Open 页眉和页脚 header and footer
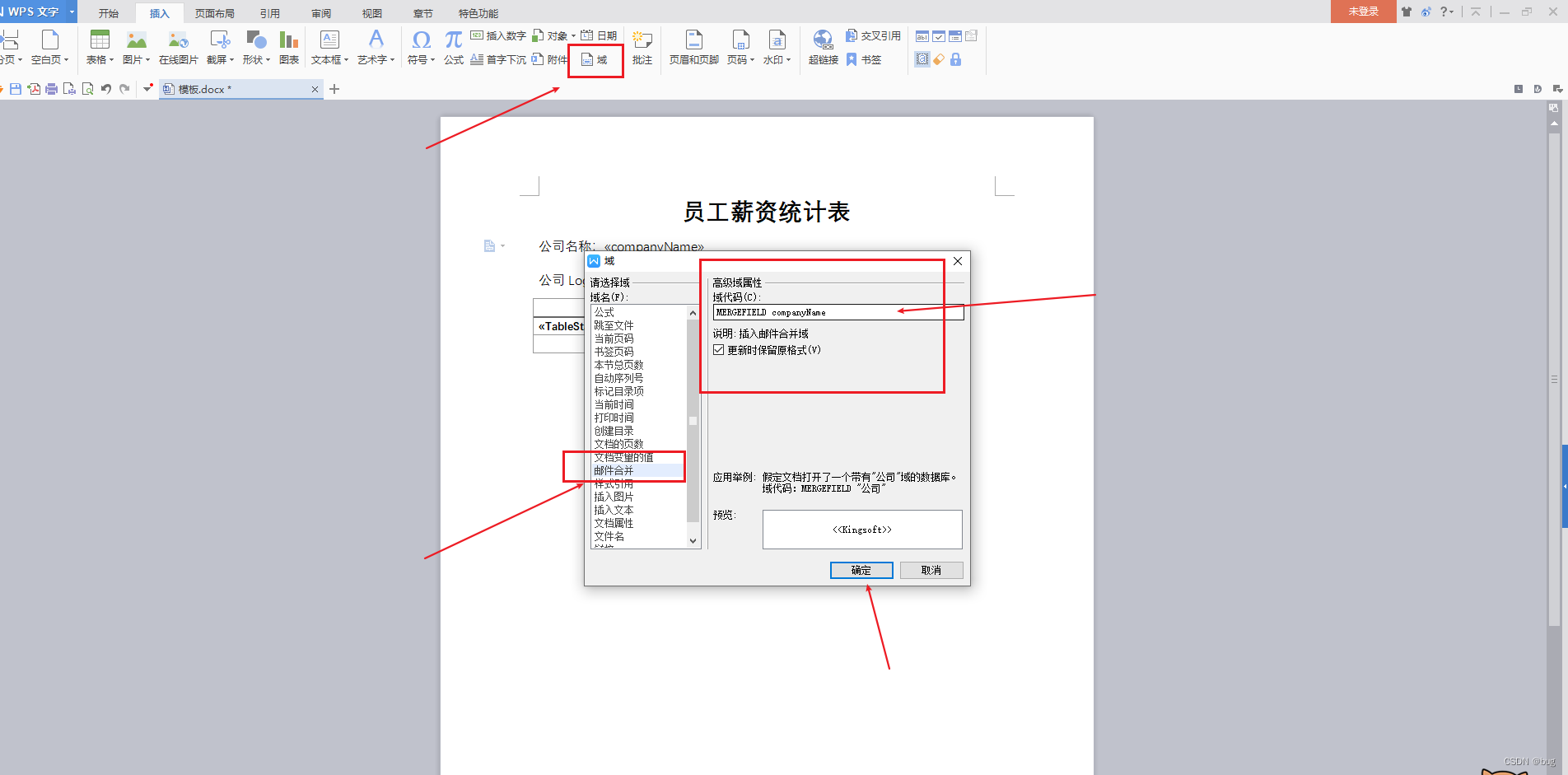 point(694,47)
